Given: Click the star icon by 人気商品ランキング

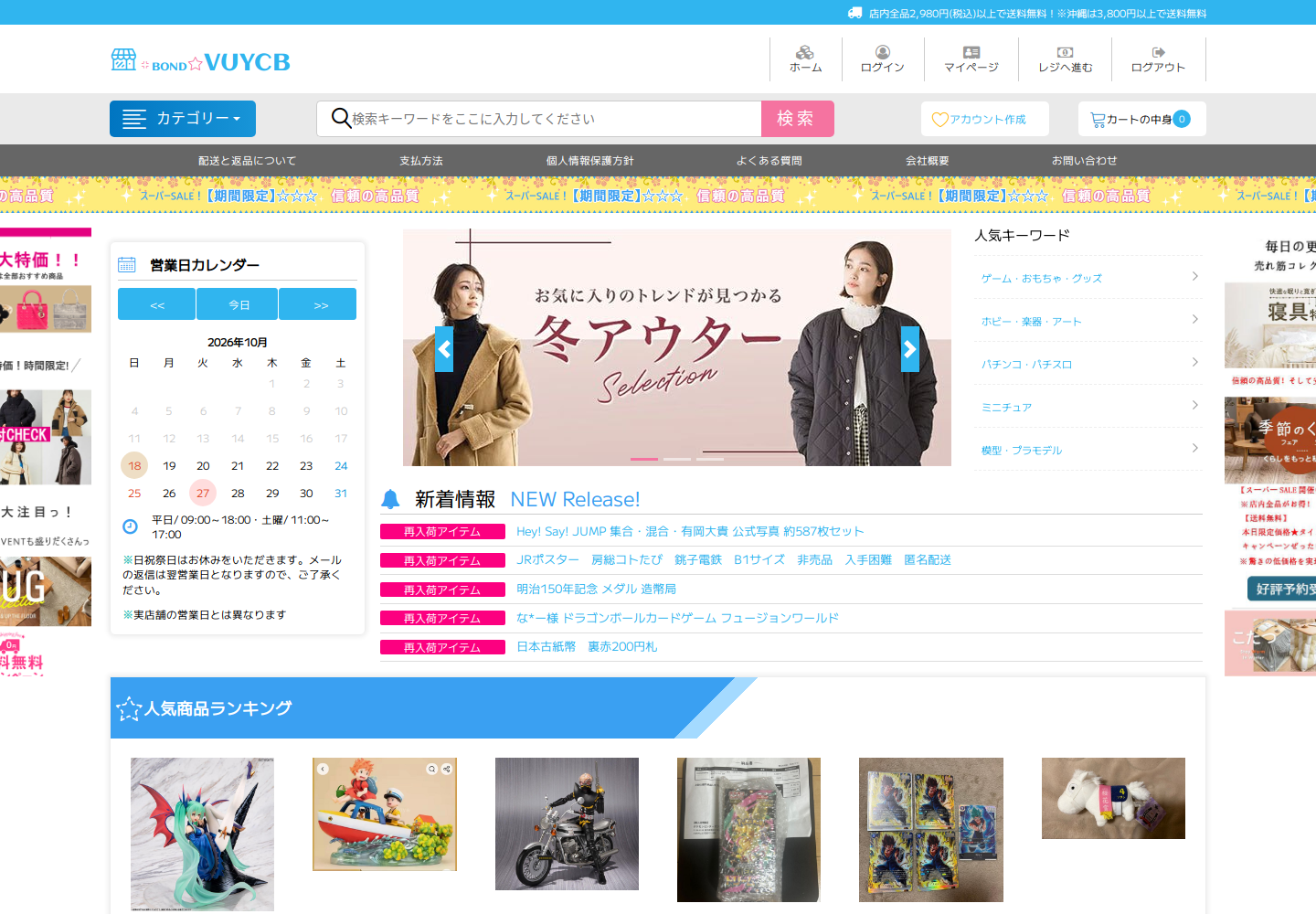Looking at the screenshot, I should (x=129, y=708).
